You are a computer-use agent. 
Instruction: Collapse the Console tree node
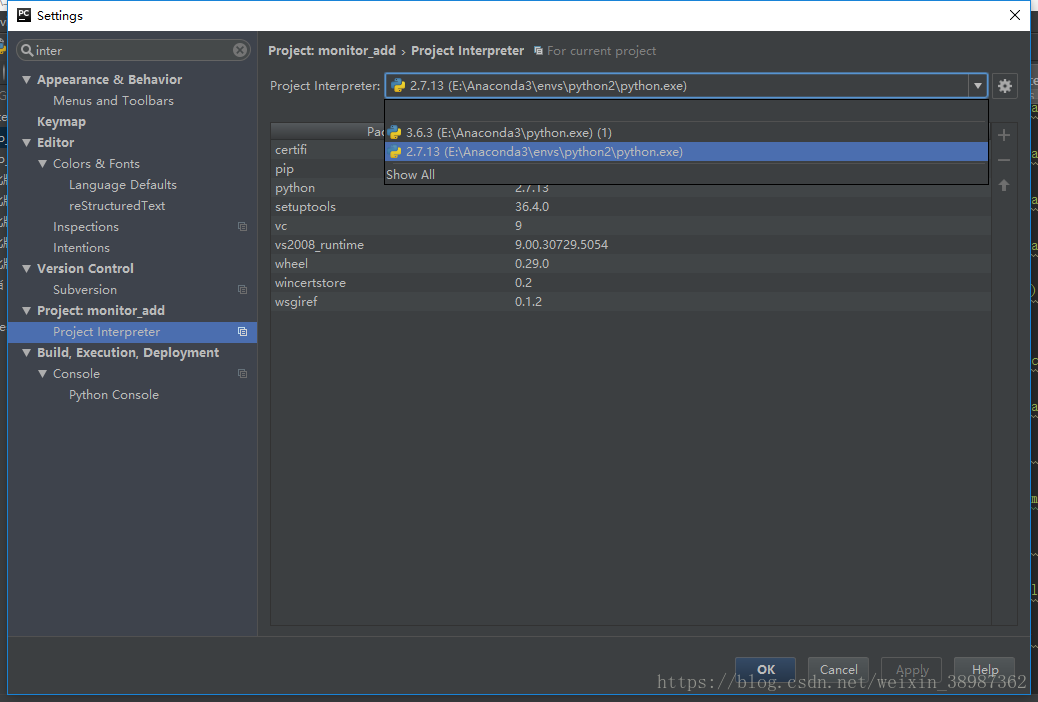click(x=42, y=374)
